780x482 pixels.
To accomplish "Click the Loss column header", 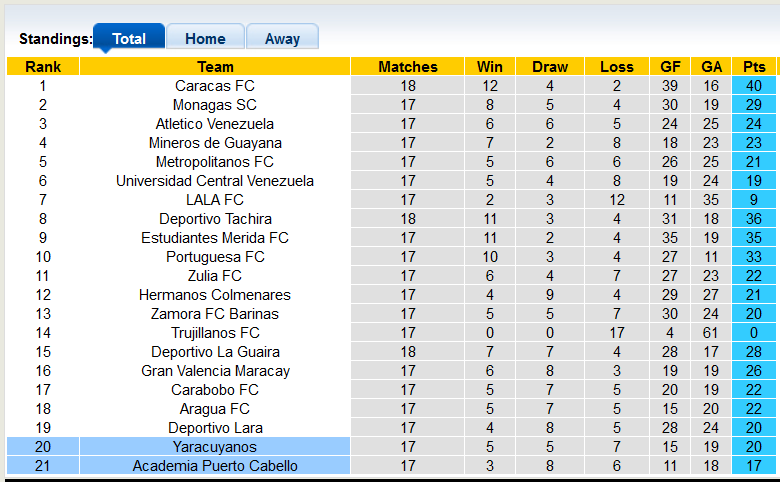I will 617,67.
